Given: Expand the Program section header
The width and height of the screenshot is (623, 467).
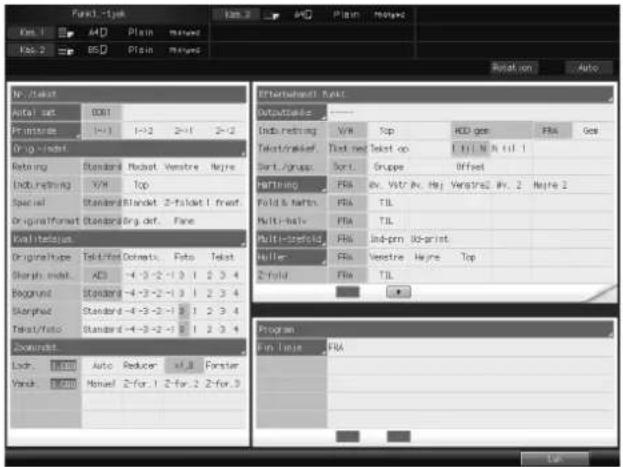Looking at the screenshot, I should (435, 329).
